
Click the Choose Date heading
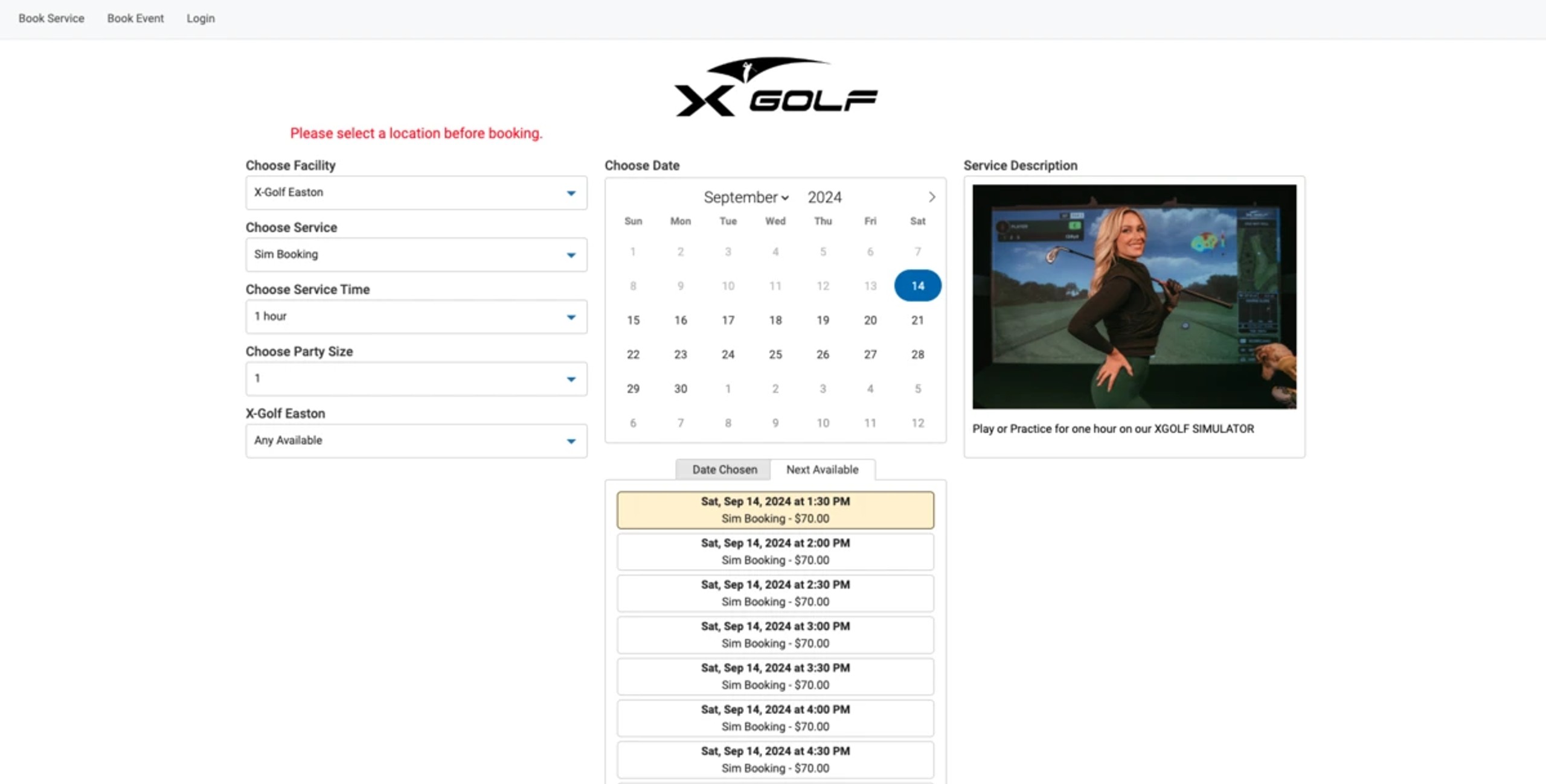click(642, 165)
